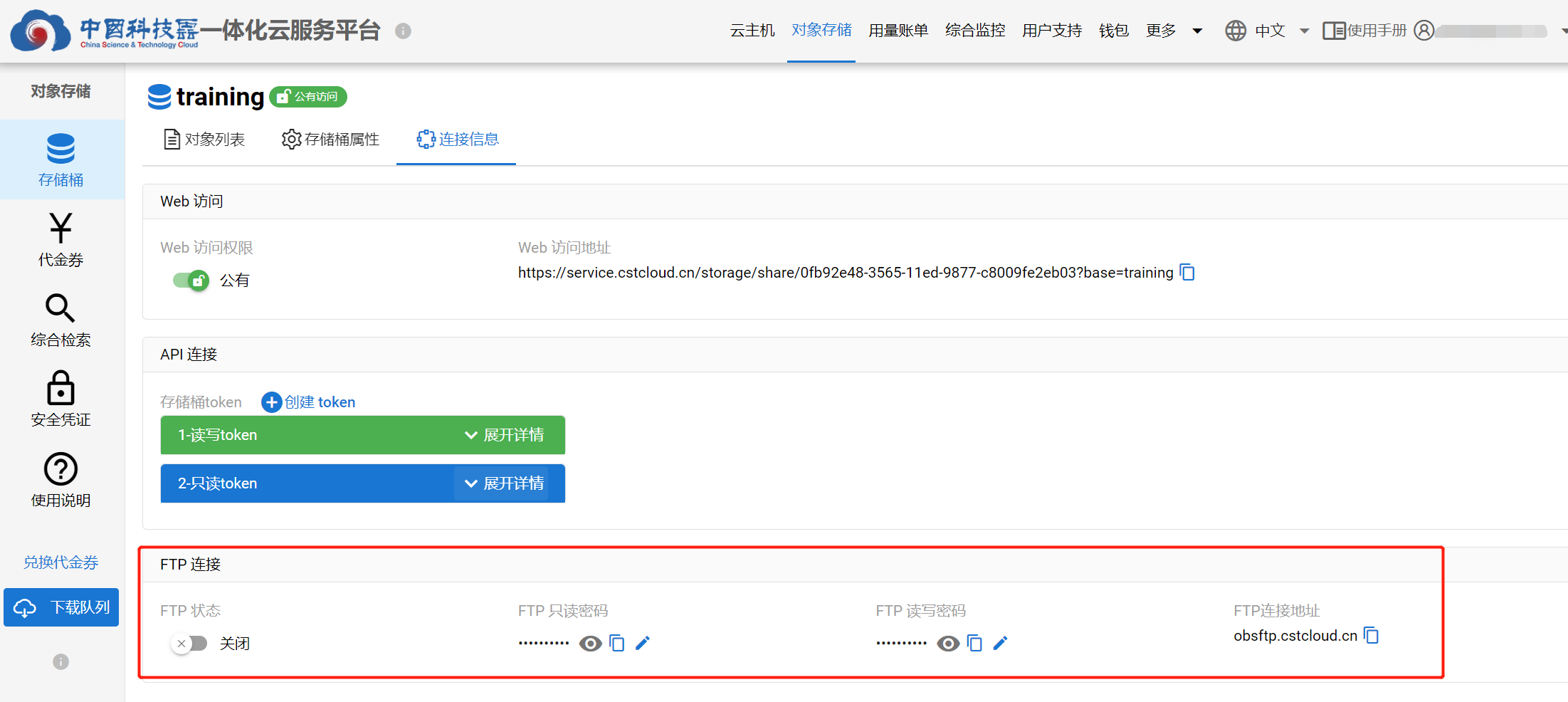Open the 中文 language dropdown arrow
This screenshot has height=702, width=1568.
(1305, 31)
